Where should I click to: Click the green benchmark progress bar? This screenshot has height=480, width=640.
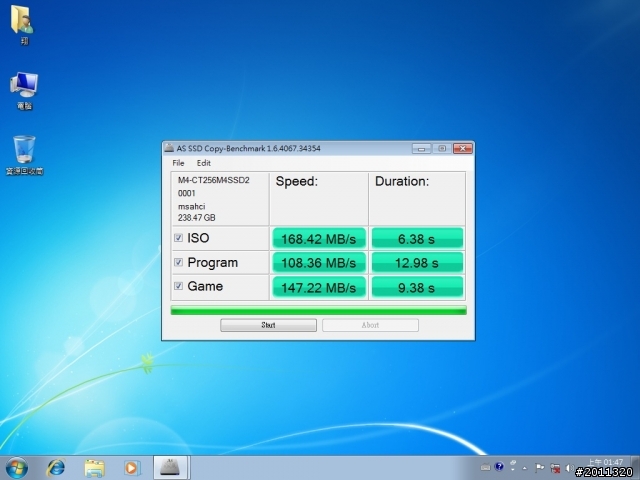pos(318,311)
